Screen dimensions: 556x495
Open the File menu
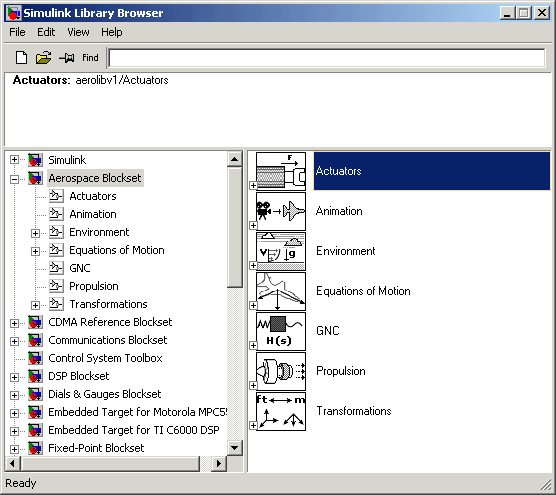(x=17, y=32)
